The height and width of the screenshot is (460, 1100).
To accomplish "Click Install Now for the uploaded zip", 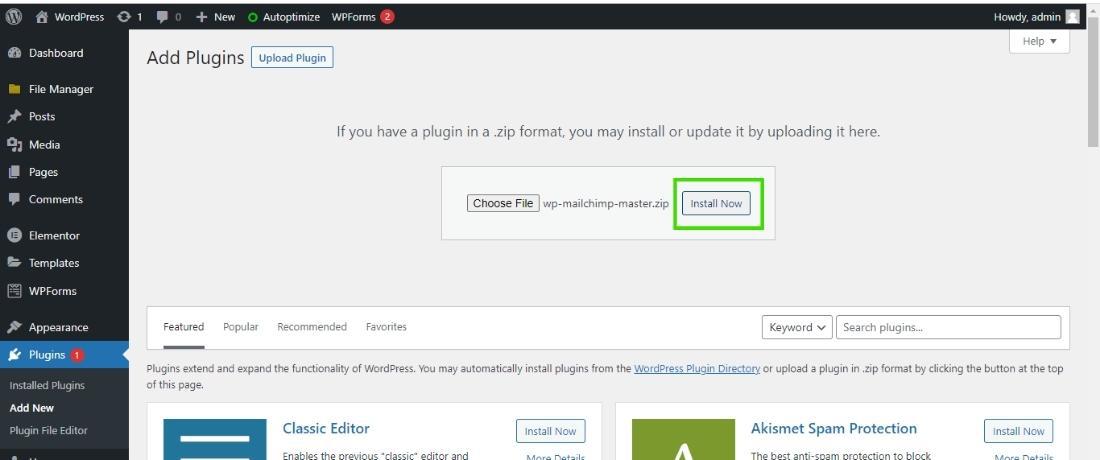I will [x=716, y=203].
